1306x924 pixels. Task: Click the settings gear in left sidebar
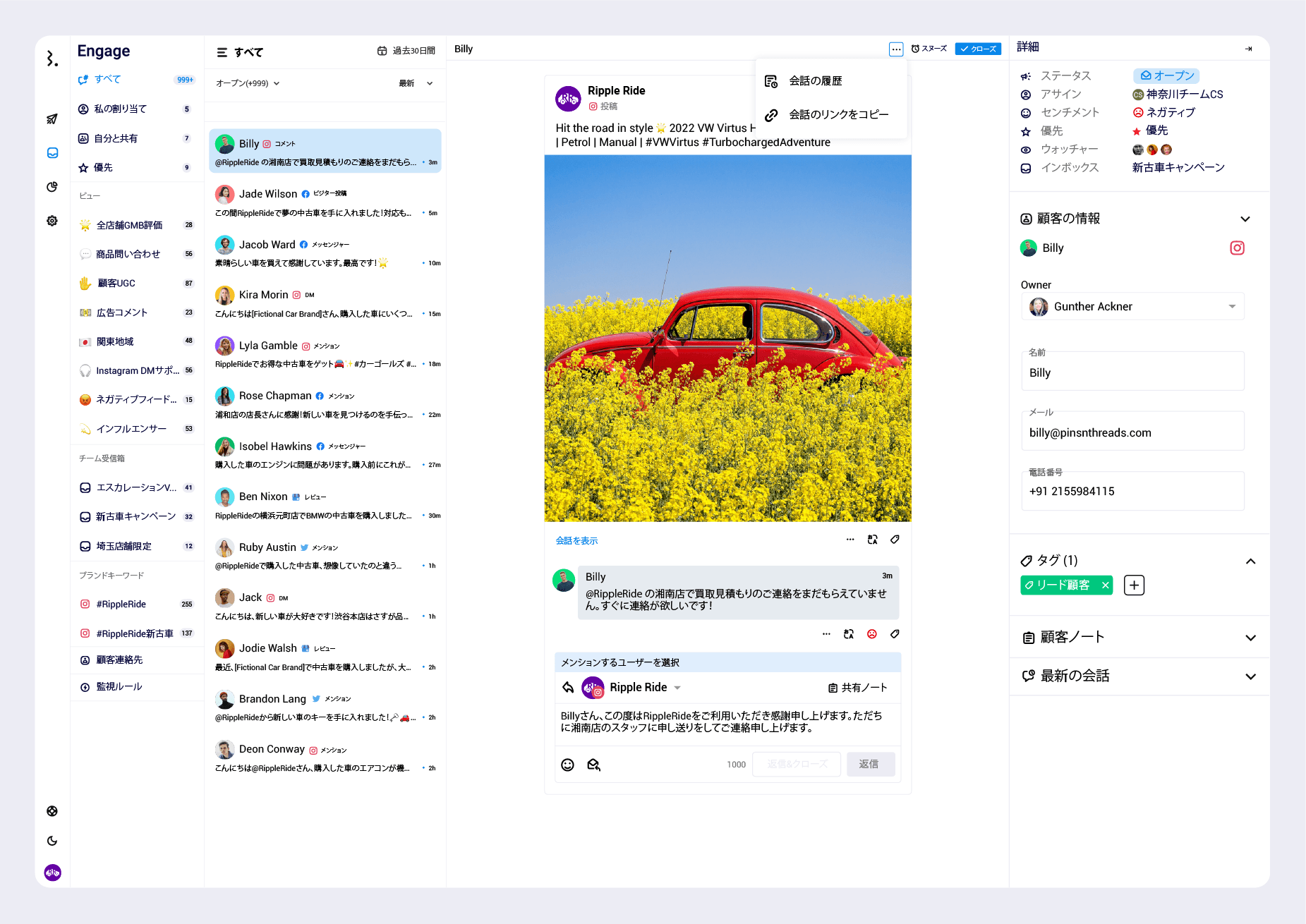pyautogui.click(x=52, y=221)
